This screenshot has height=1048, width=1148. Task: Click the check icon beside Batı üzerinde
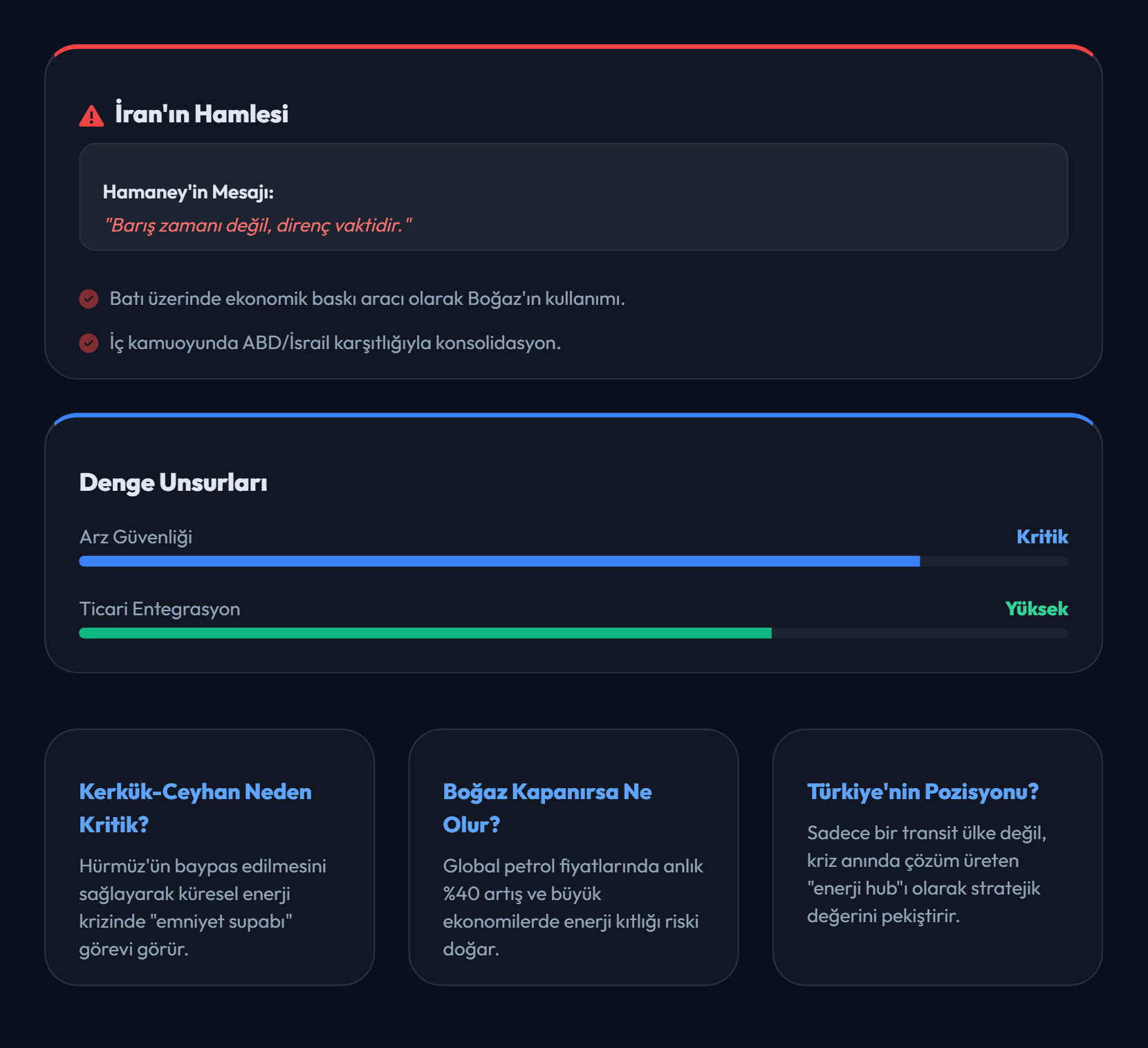[x=89, y=299]
